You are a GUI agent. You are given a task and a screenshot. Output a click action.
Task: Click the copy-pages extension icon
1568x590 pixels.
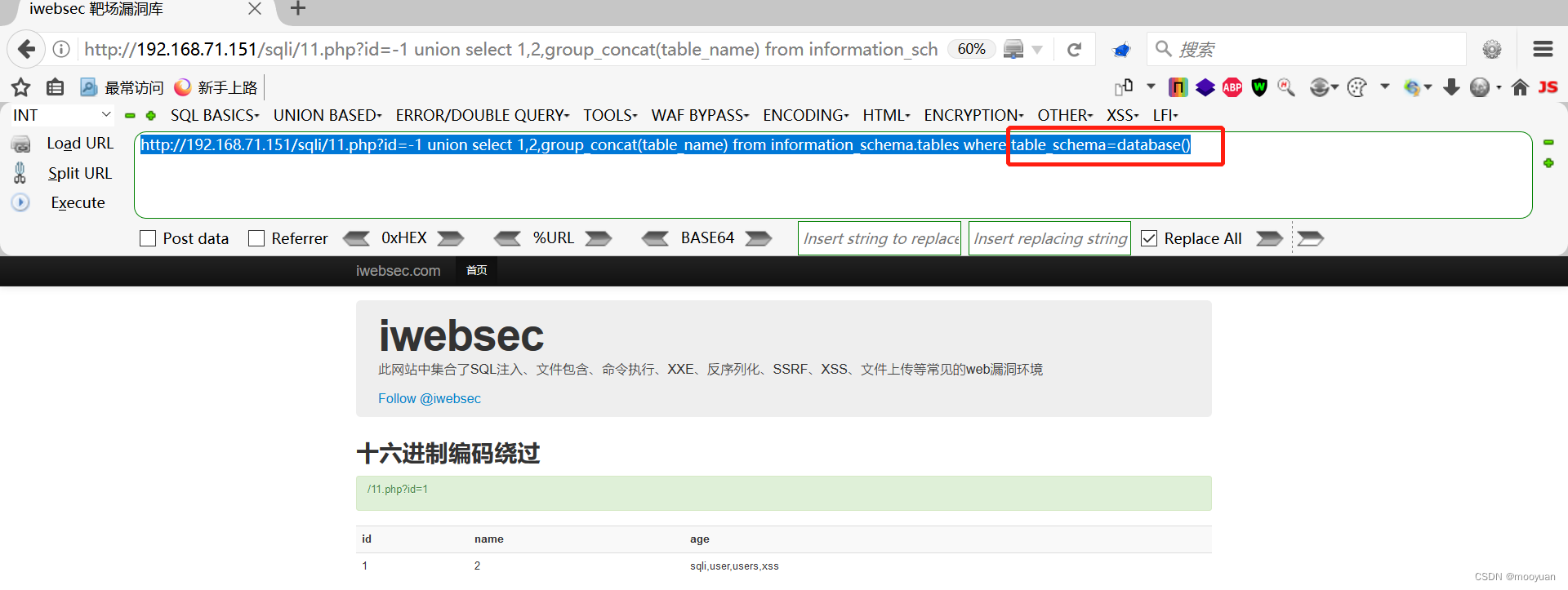1124,87
